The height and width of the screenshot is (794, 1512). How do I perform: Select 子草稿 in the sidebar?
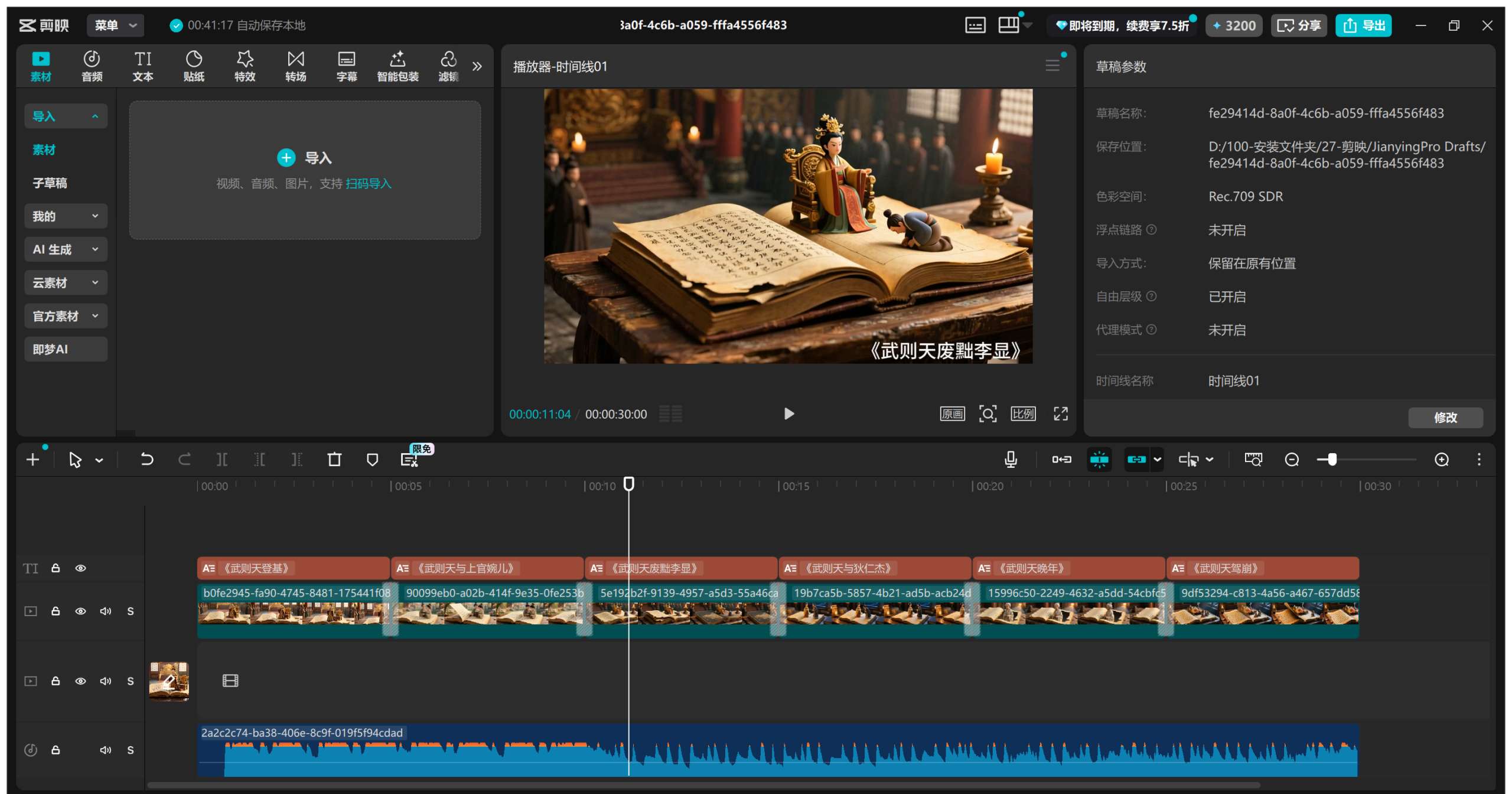point(50,183)
